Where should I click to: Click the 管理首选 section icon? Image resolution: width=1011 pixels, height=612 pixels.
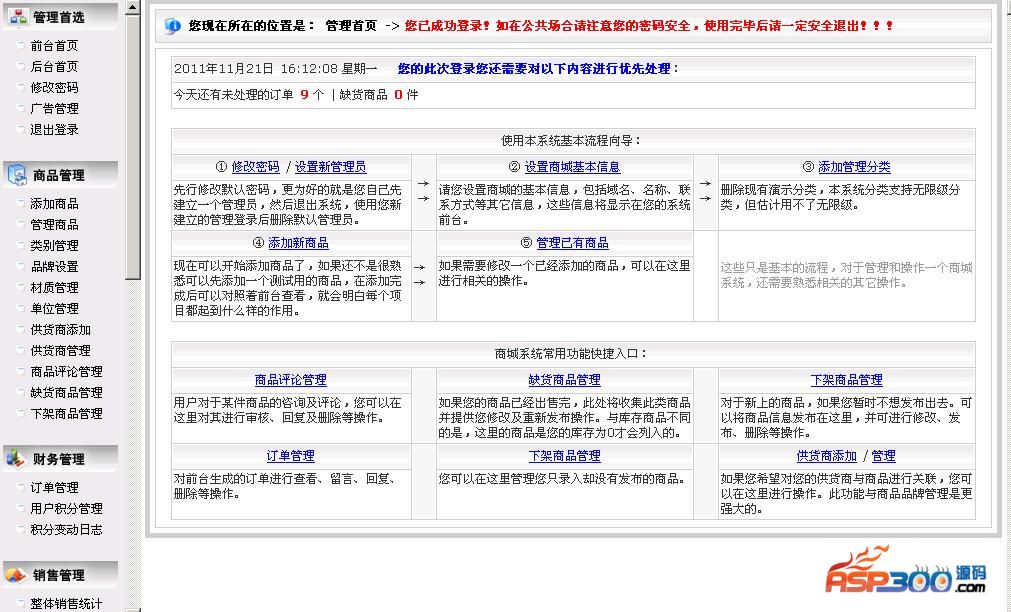(17, 17)
